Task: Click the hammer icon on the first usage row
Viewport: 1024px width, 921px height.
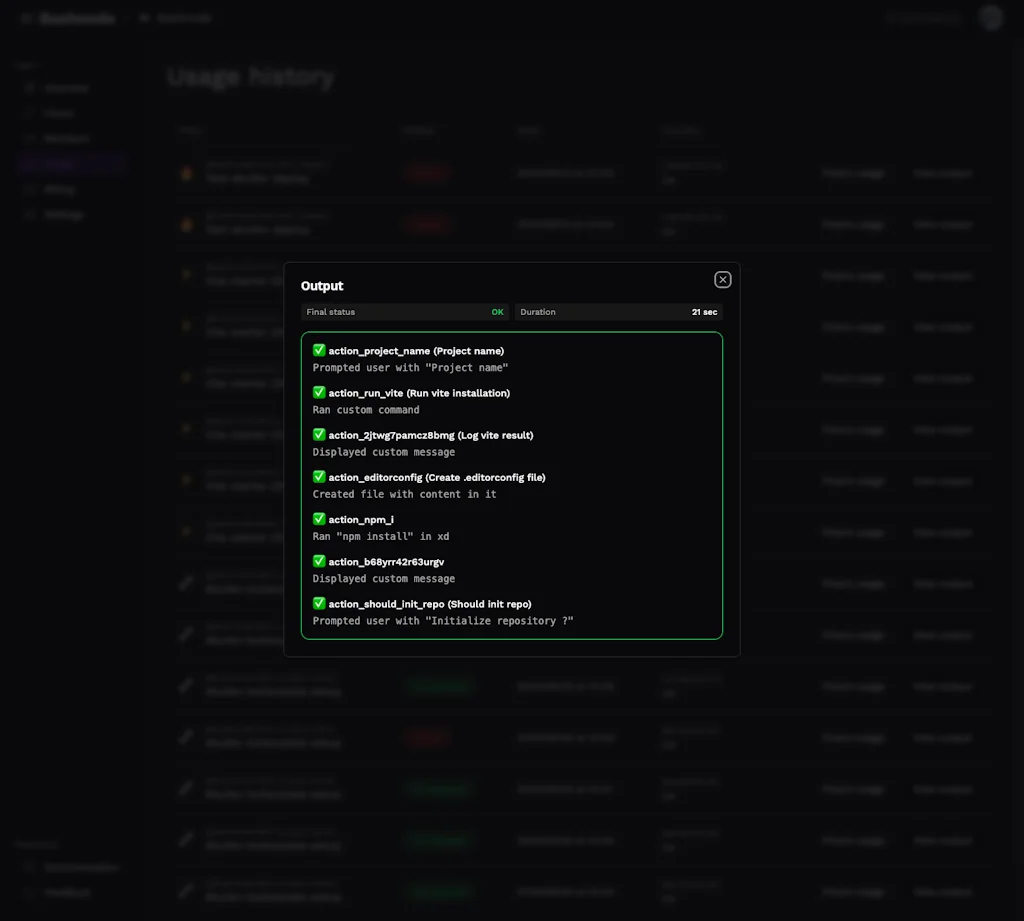Action: point(186,172)
